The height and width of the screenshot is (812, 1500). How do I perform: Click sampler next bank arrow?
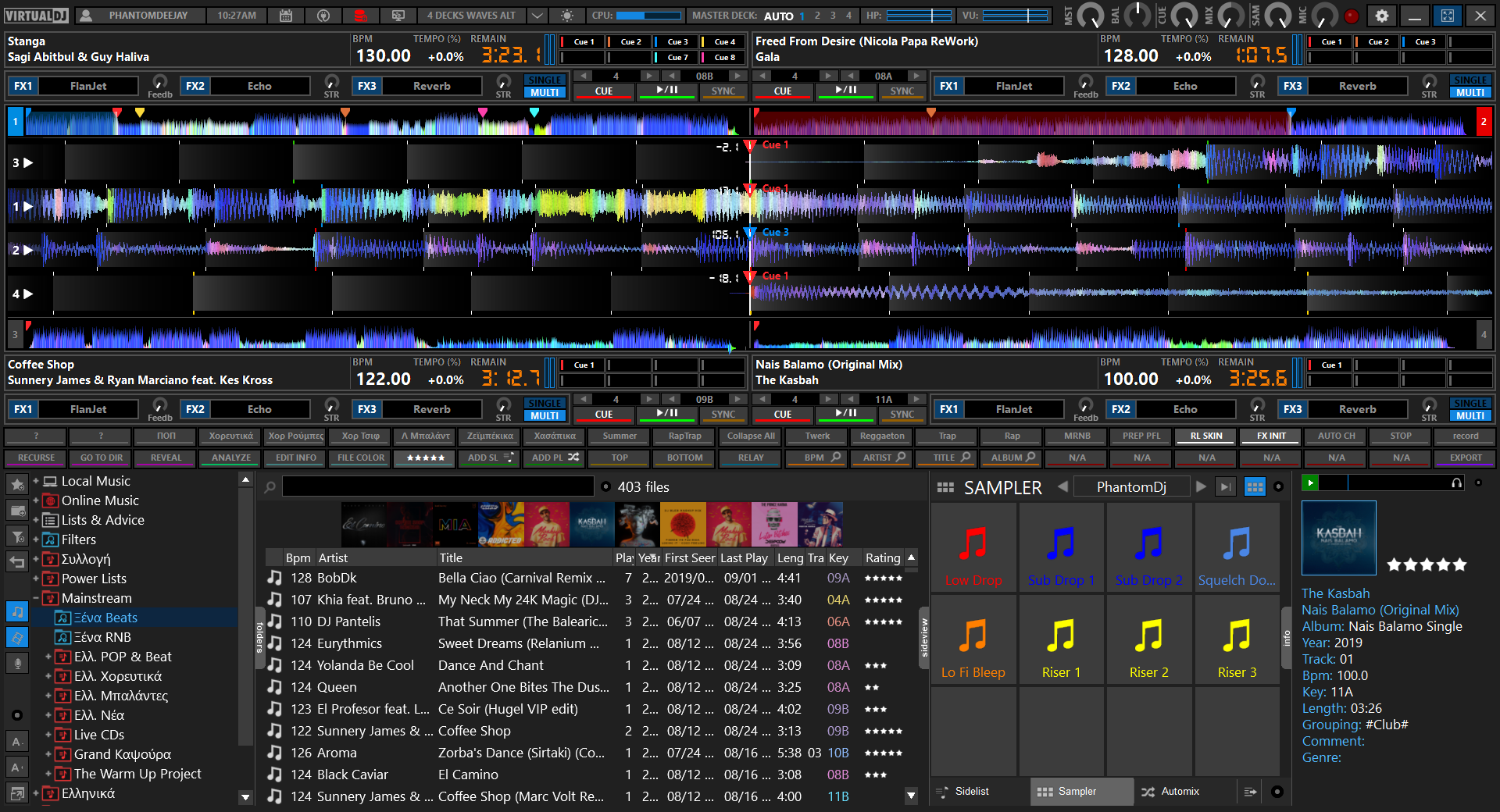click(x=1201, y=487)
